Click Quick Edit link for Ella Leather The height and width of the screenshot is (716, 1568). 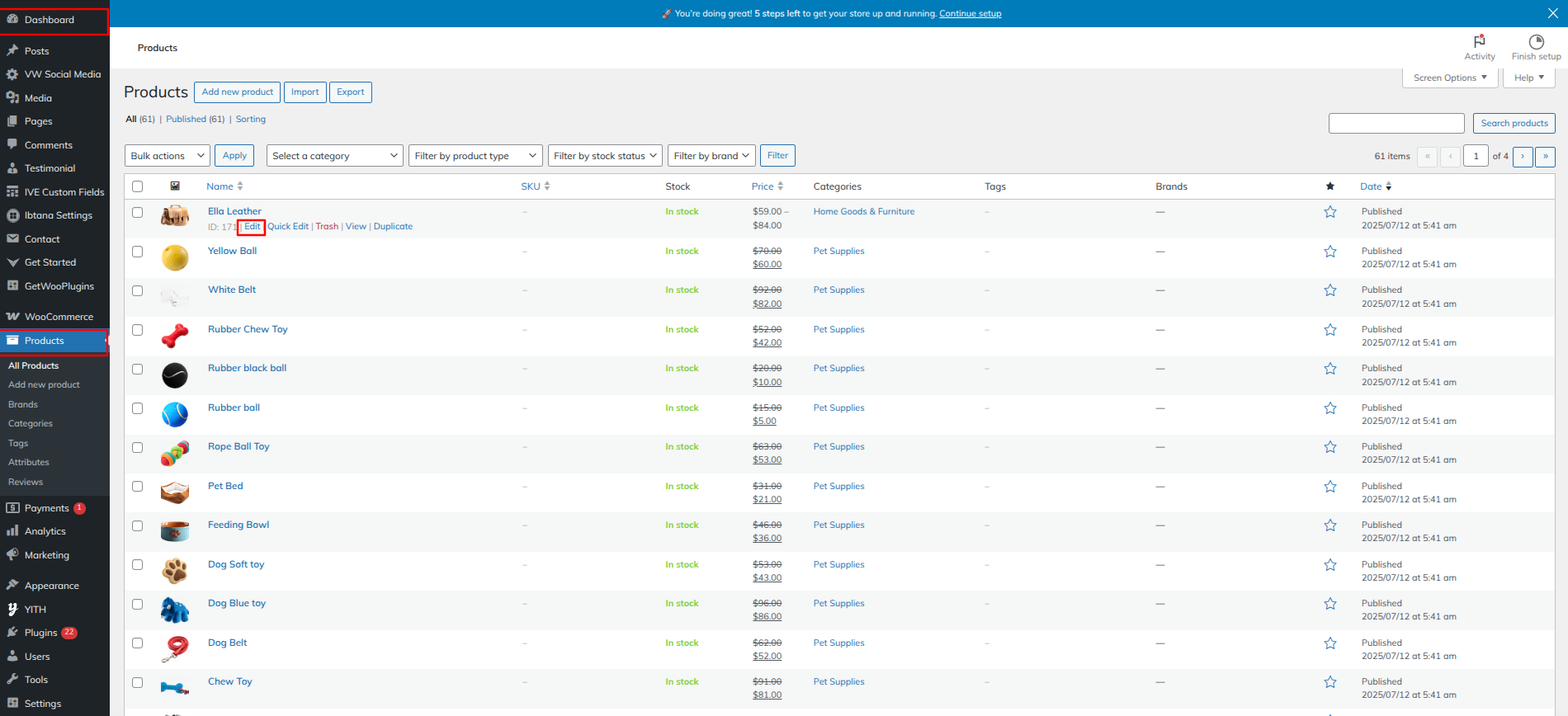tap(288, 227)
